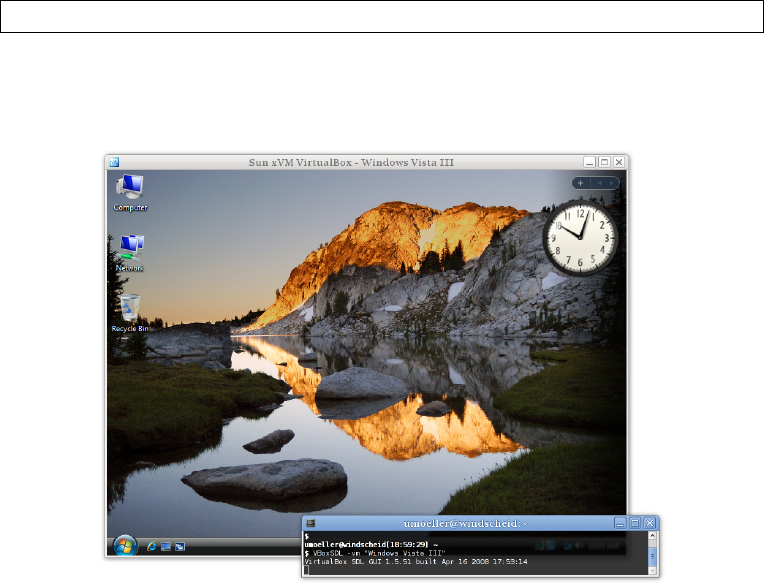764x584 pixels.
Task: Click terminal scrollbar down arrow
Action: (653, 570)
